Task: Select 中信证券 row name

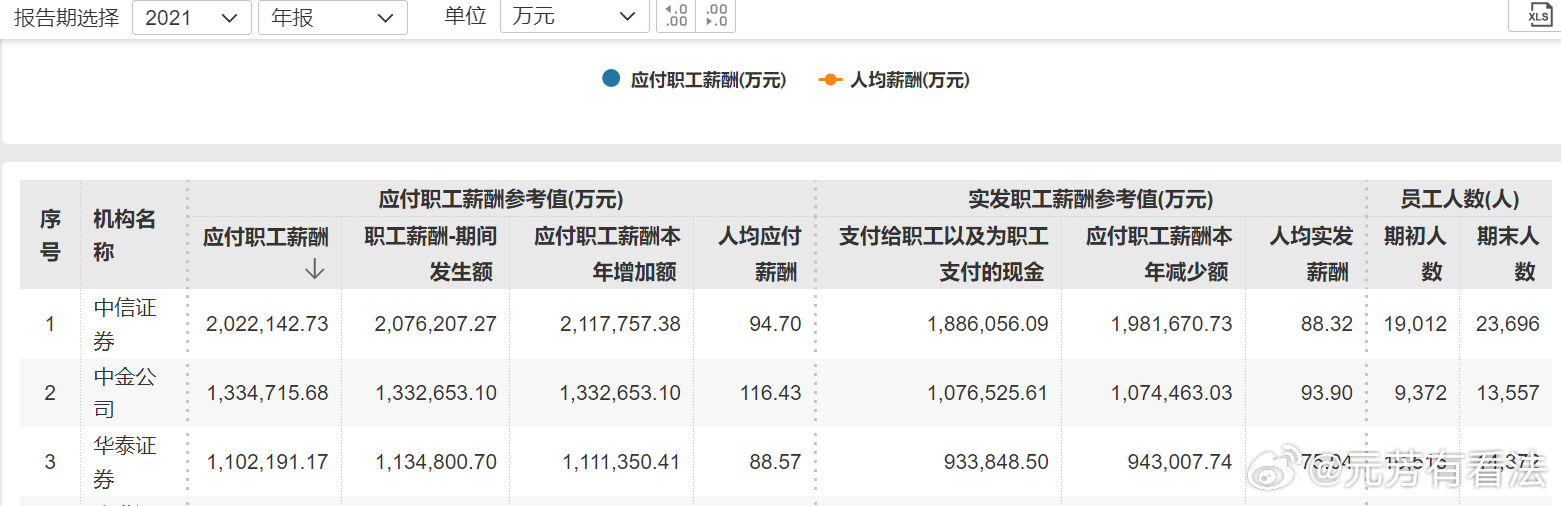Action: click(x=125, y=324)
